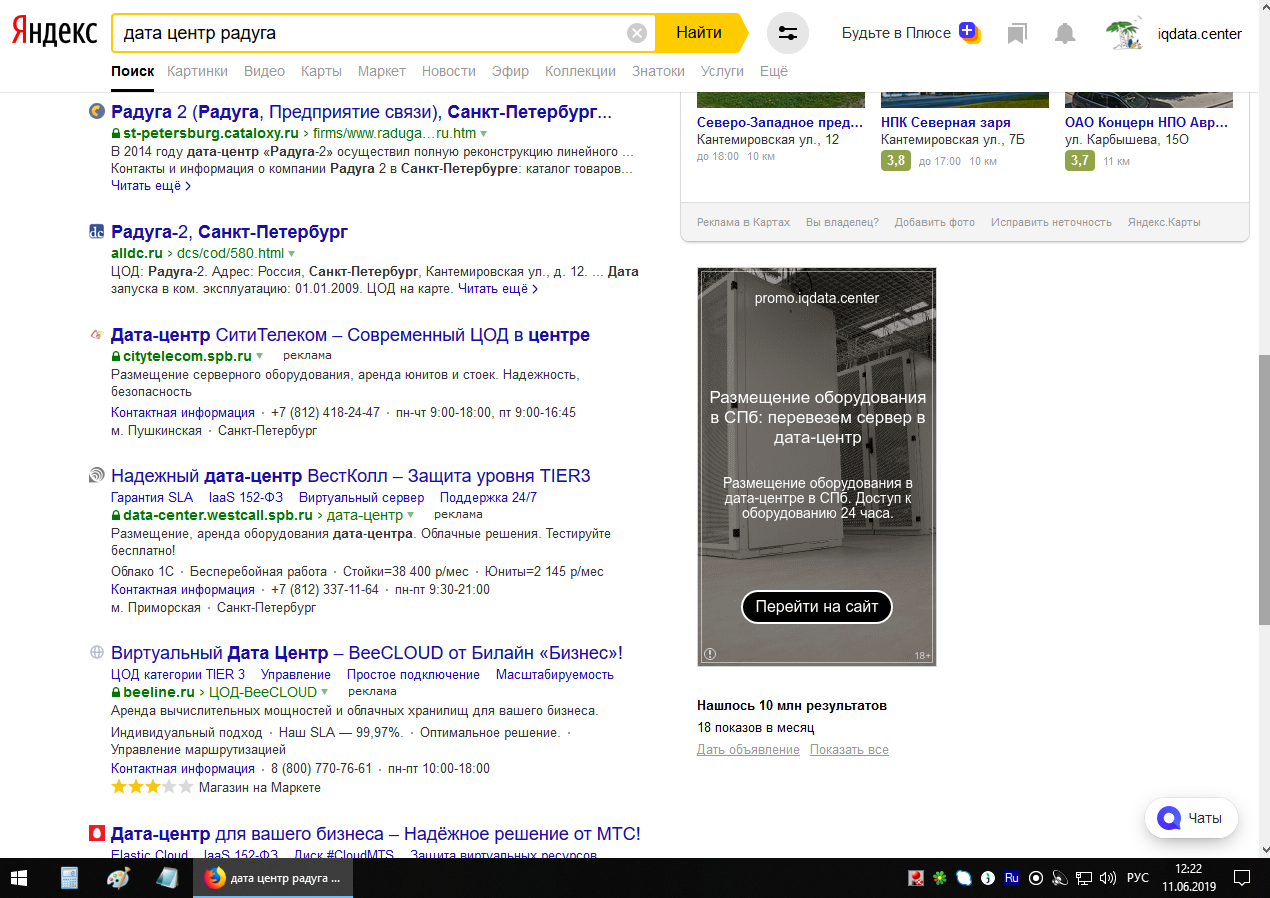Open НПК Северная заря map card
Viewport: 1270px width, 898px height.
tap(946, 123)
